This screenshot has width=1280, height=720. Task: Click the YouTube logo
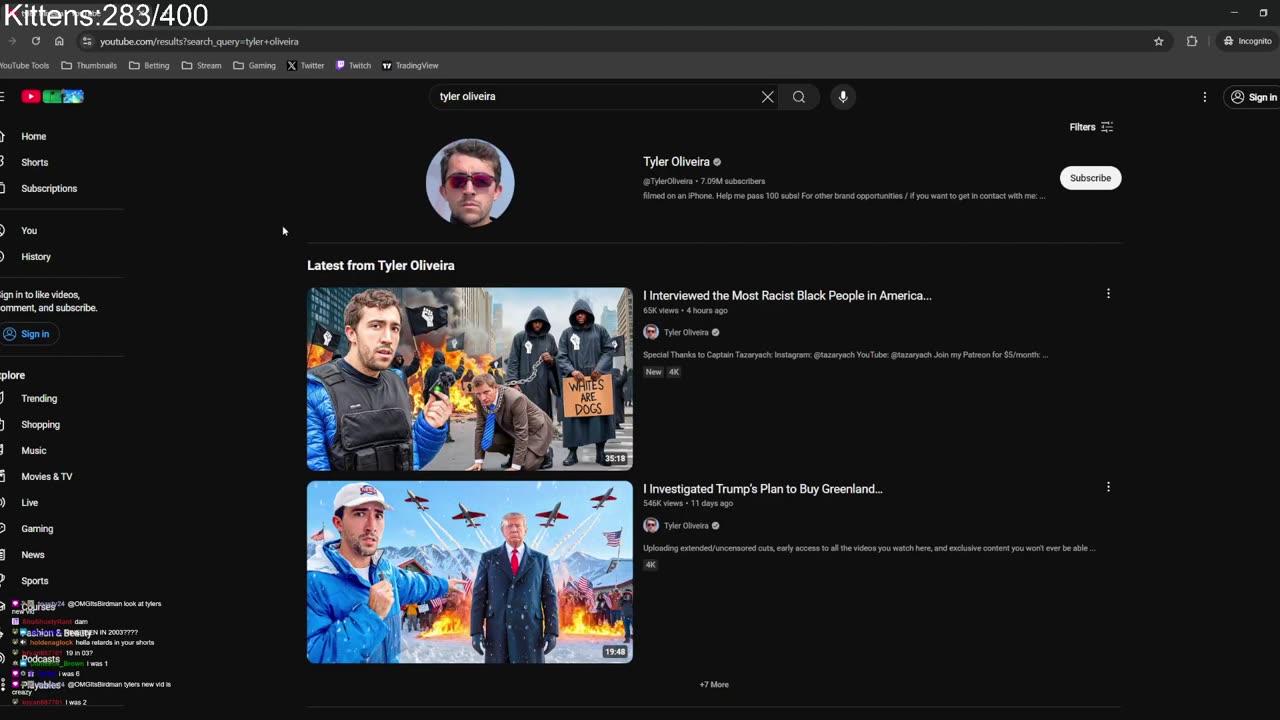53,96
